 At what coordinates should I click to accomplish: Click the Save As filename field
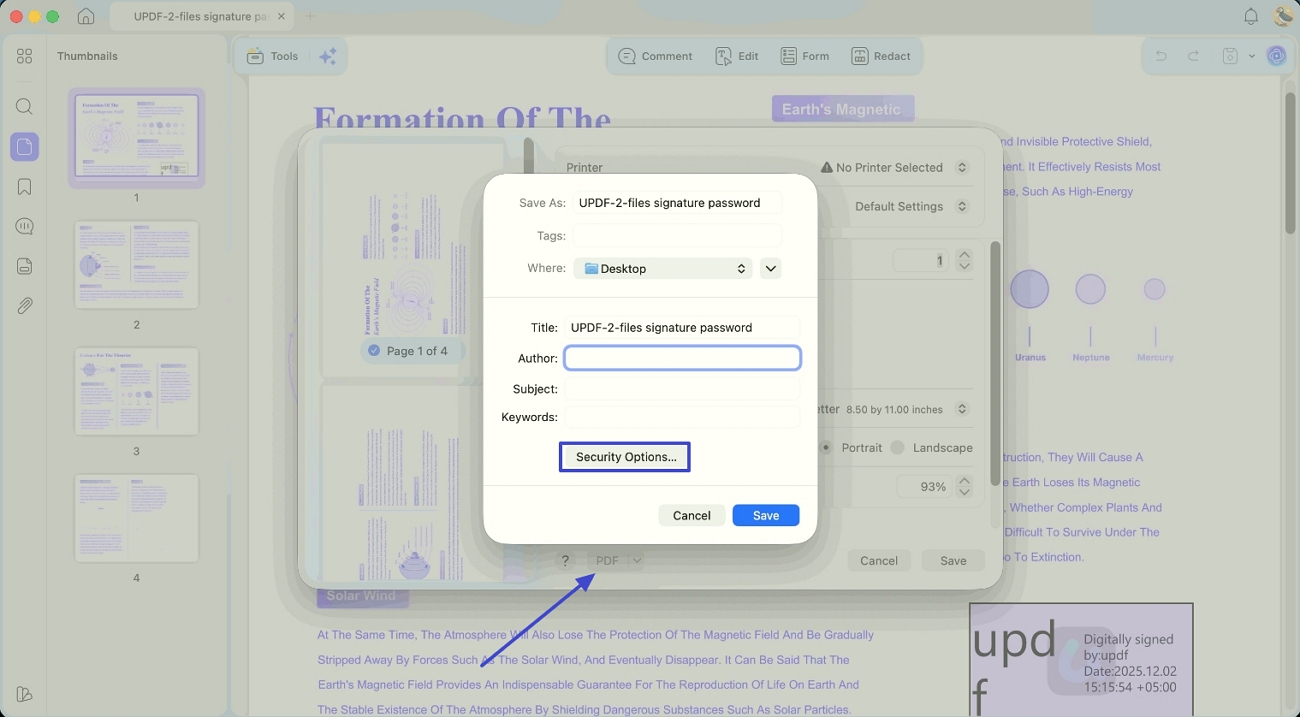click(x=677, y=202)
